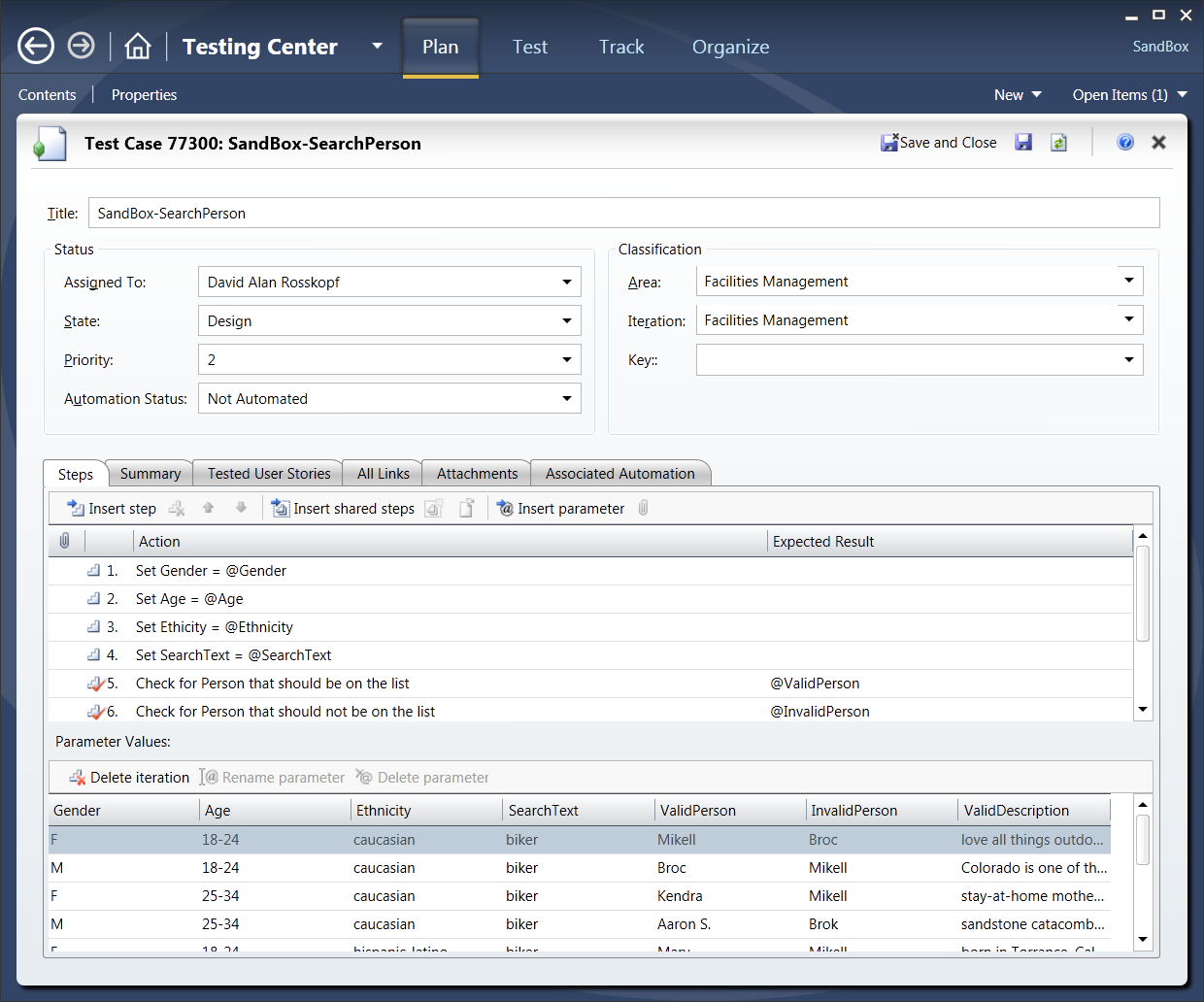This screenshot has width=1204, height=1002.
Task: Insert a new test step
Action: point(110,508)
